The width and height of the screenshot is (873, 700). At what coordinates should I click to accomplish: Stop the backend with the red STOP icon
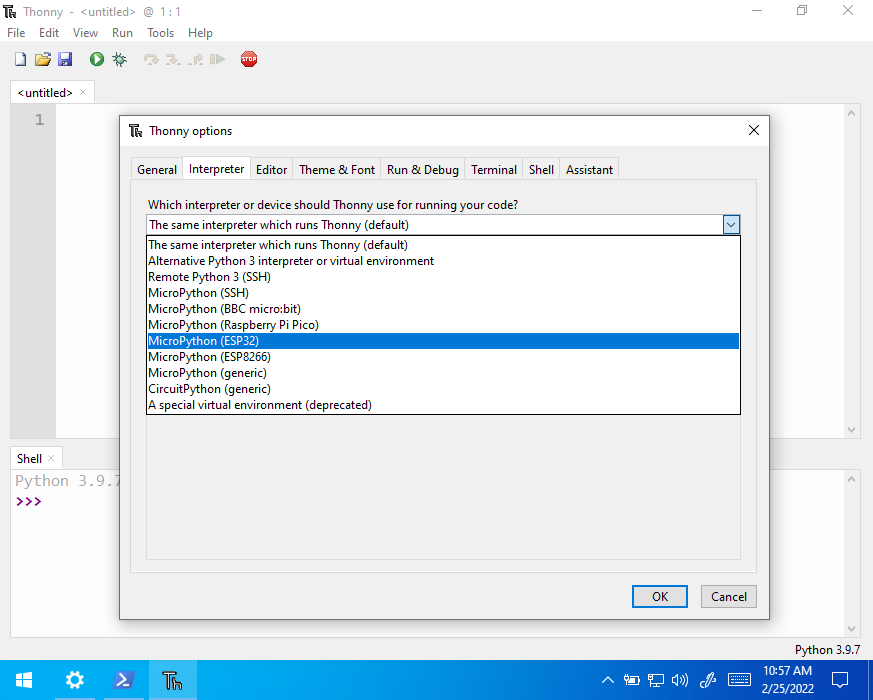[x=249, y=59]
